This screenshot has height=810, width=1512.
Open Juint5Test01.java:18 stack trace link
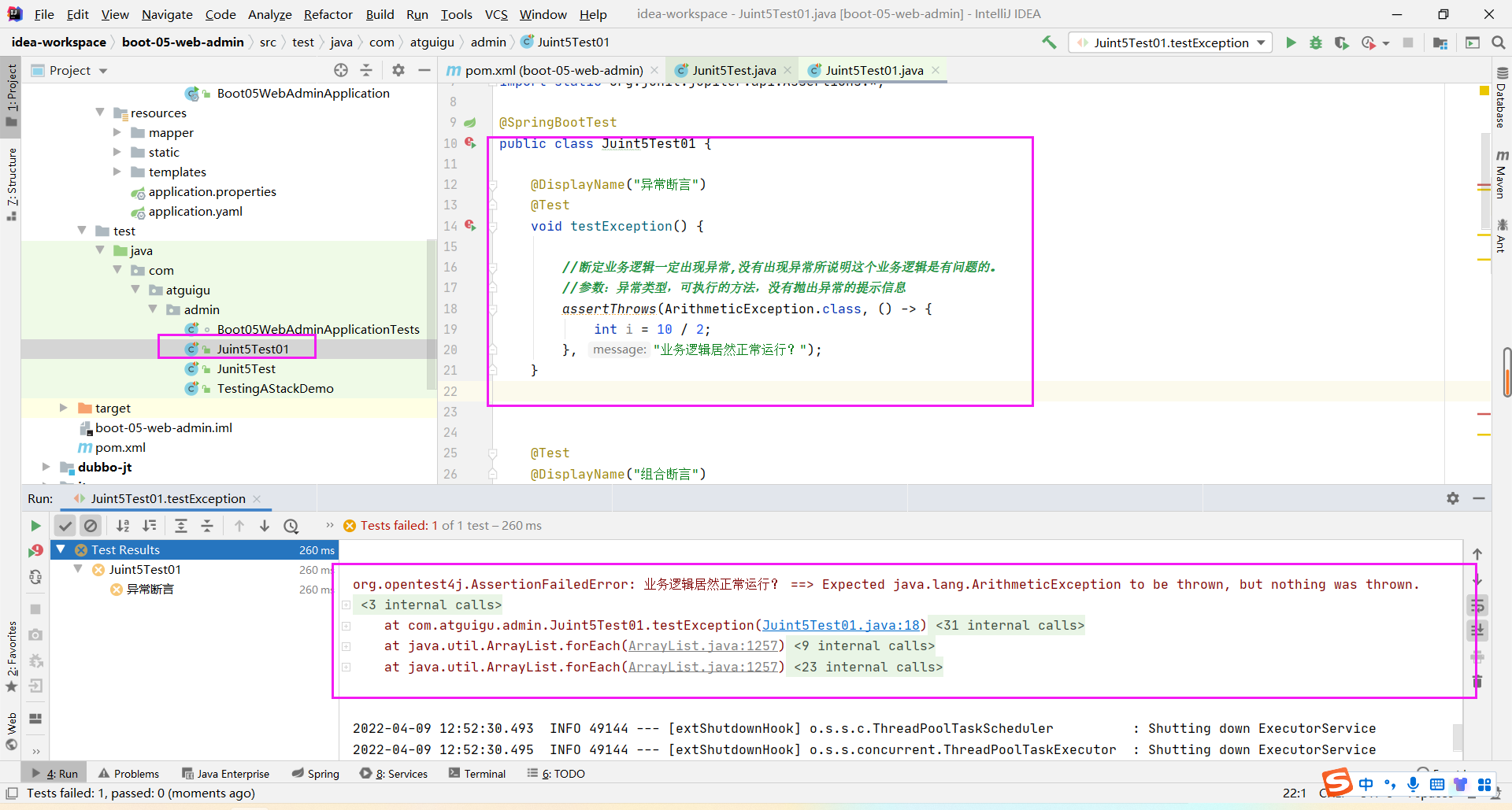coord(840,625)
